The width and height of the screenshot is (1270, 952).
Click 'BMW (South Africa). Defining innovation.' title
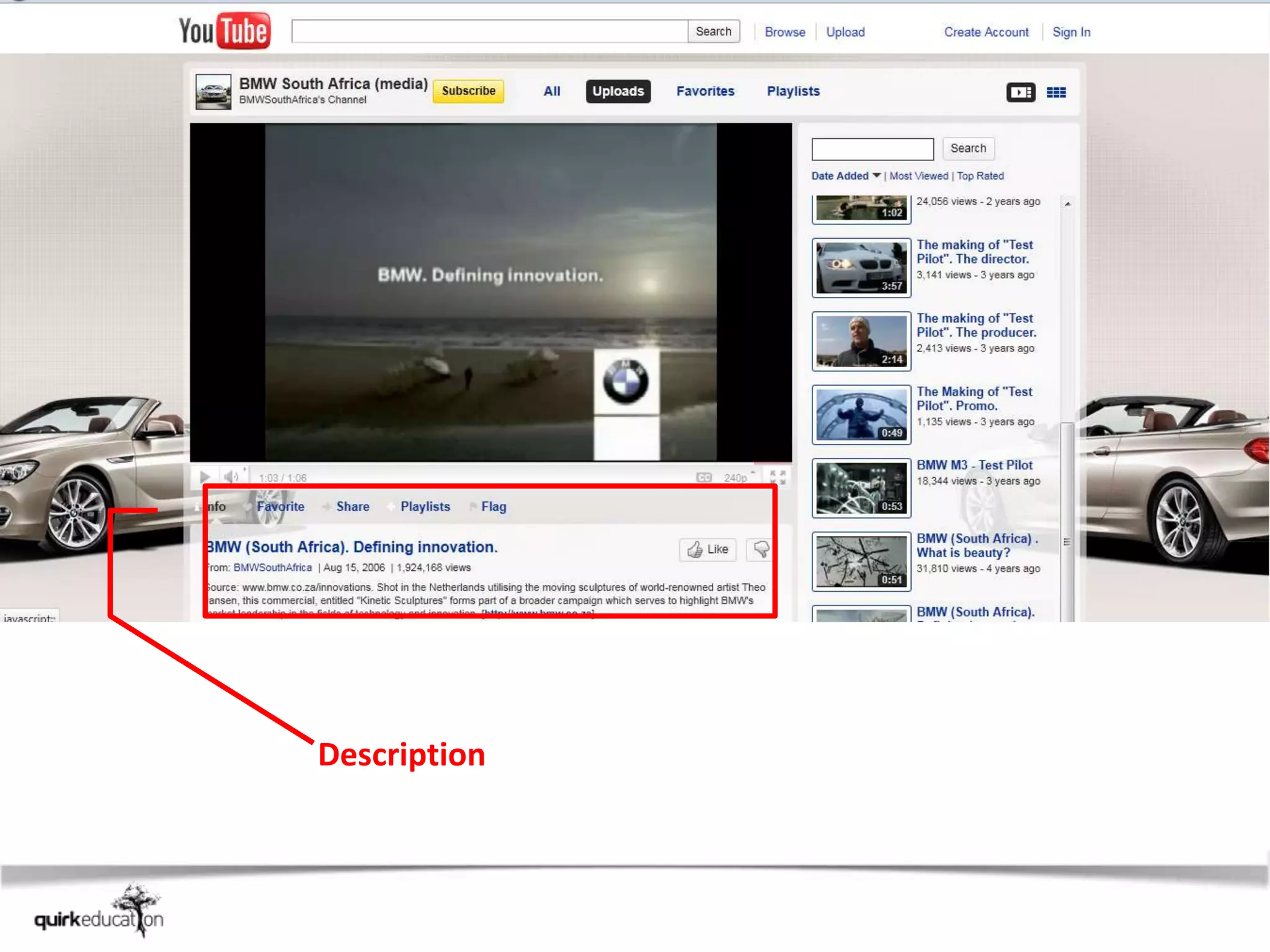[x=352, y=547]
